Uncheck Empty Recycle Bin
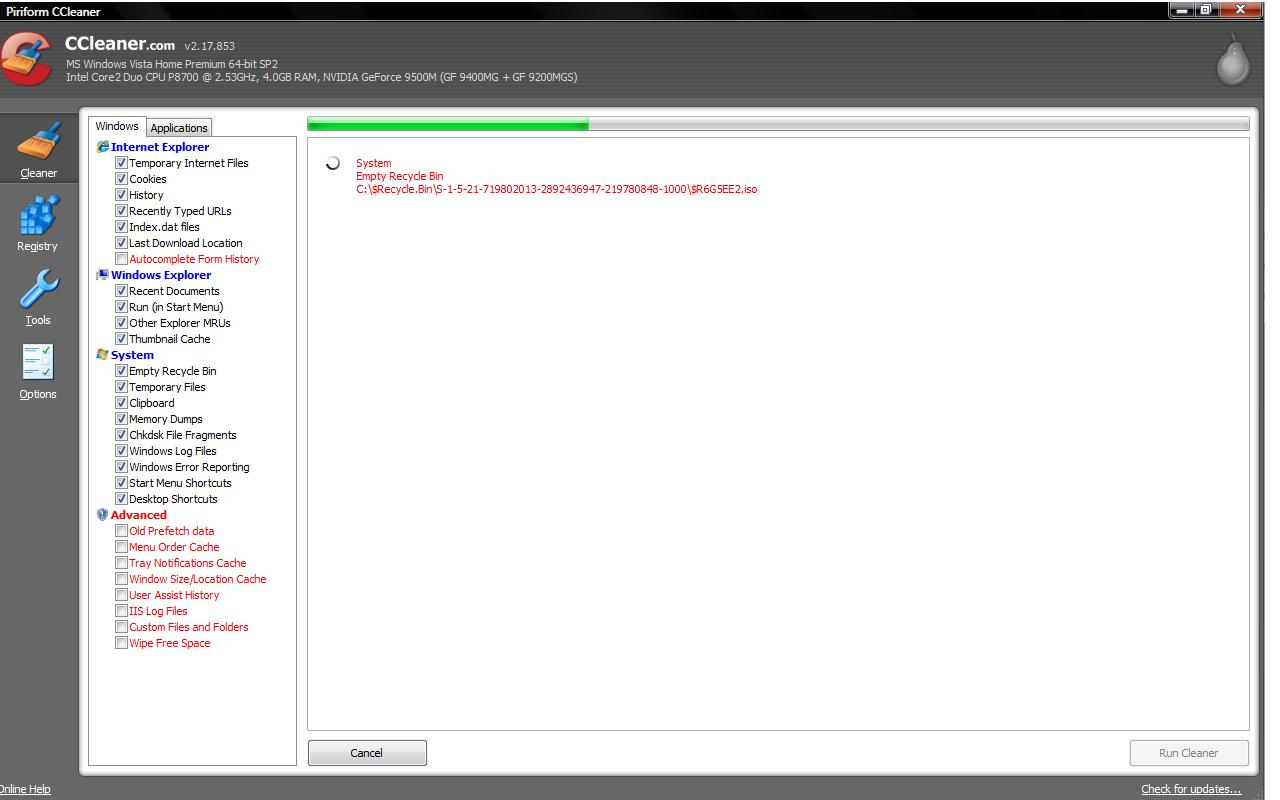1280x800 pixels. point(121,371)
